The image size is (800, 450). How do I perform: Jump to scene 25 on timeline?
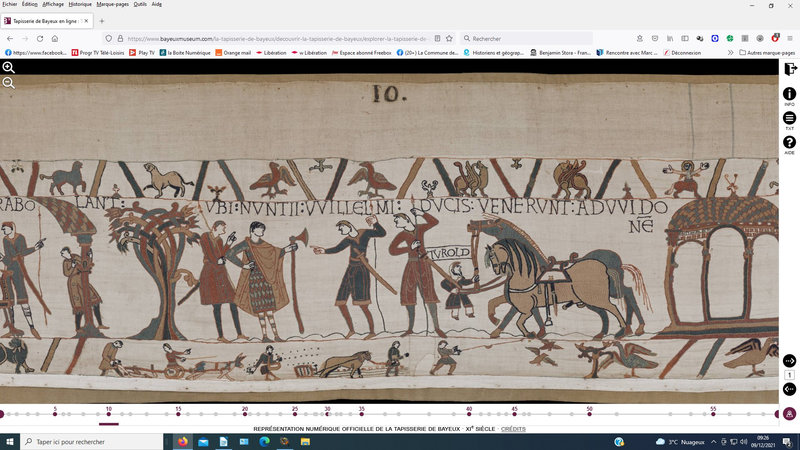[295, 414]
